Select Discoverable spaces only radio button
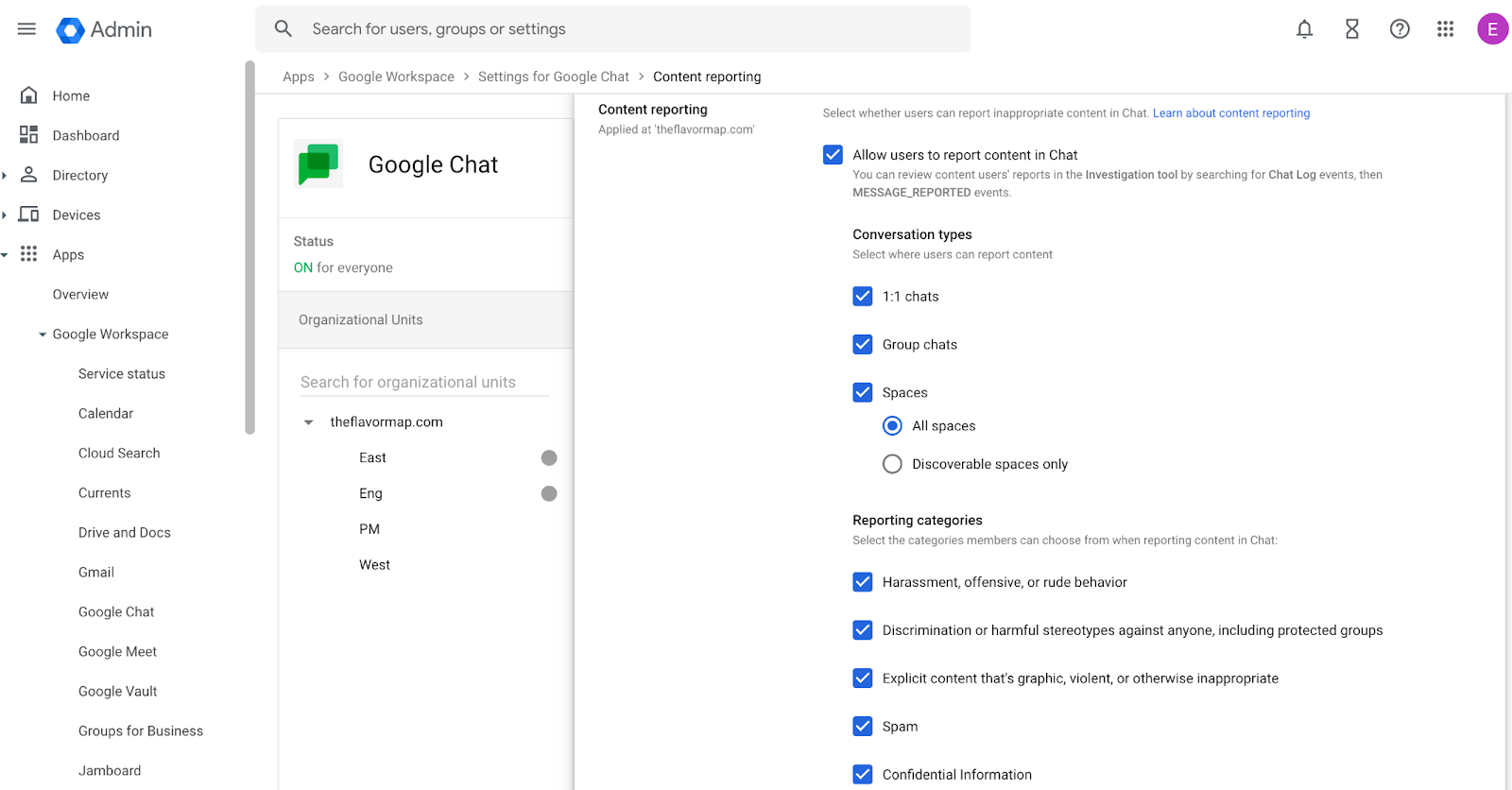The height and width of the screenshot is (790, 1512). point(892,464)
